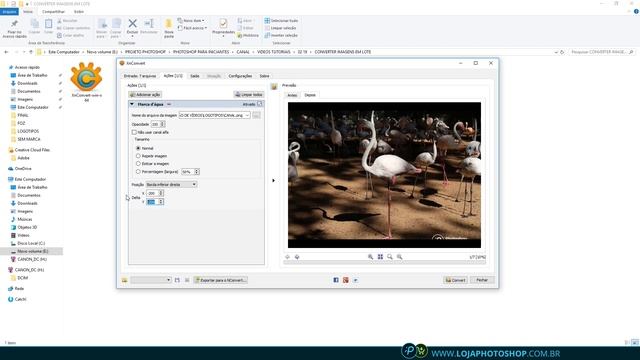Viewport: 640px width, 360px height.
Task: Click the Explorer back navigation arrow
Action: pyautogui.click(x=6, y=52)
